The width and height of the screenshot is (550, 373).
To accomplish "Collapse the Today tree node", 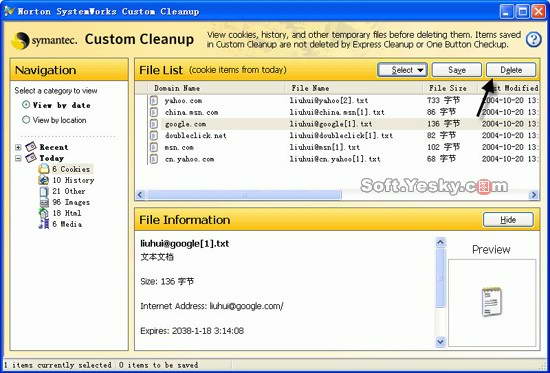I will pyautogui.click(x=18, y=158).
